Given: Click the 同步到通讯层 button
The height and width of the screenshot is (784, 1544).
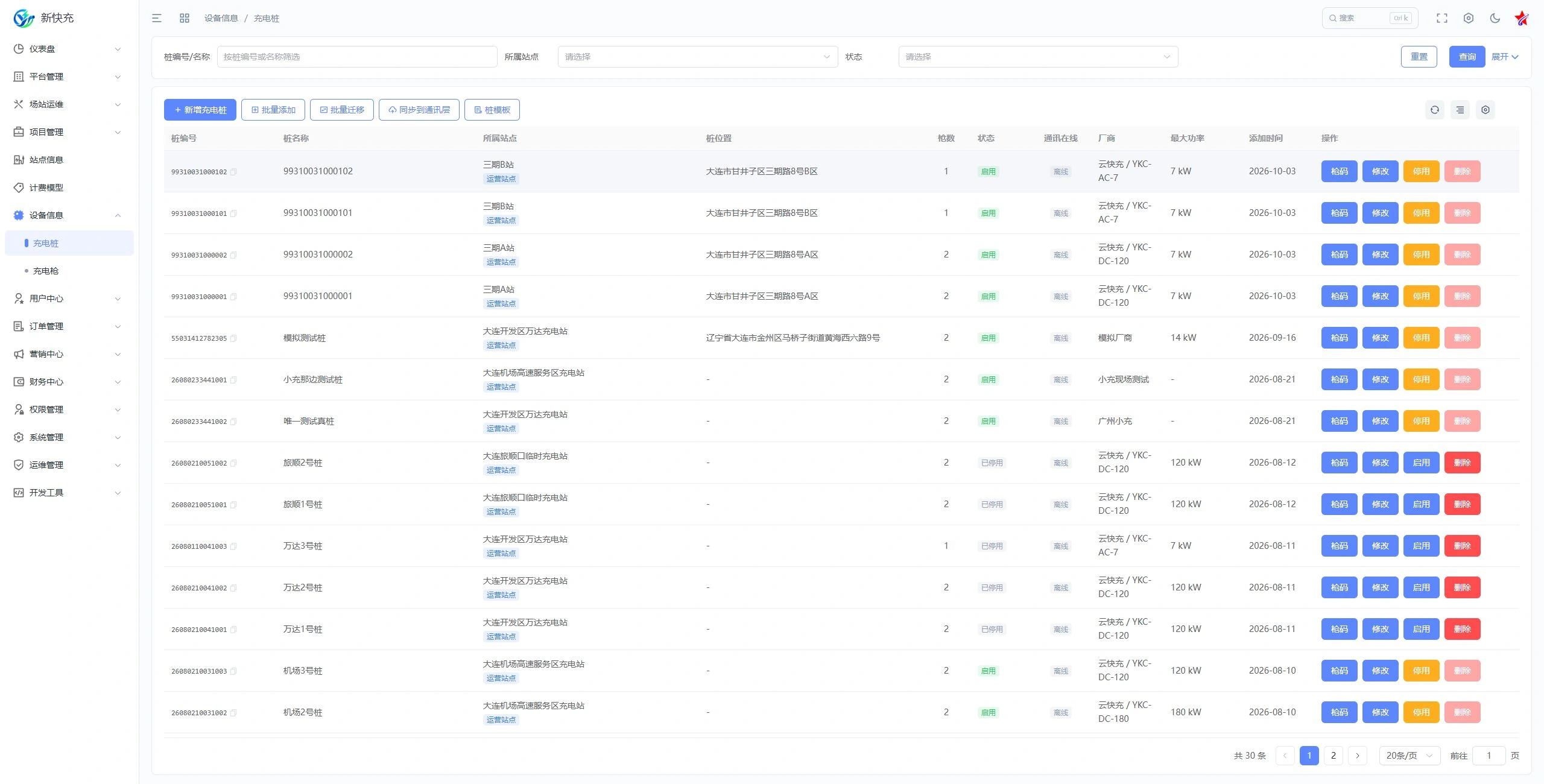Looking at the screenshot, I should (419, 110).
